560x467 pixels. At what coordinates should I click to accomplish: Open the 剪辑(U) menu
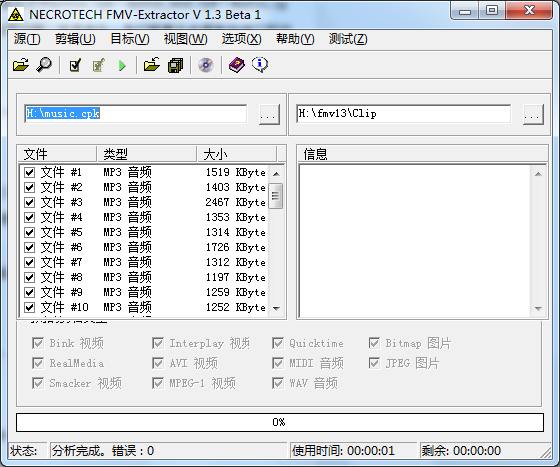click(75, 39)
